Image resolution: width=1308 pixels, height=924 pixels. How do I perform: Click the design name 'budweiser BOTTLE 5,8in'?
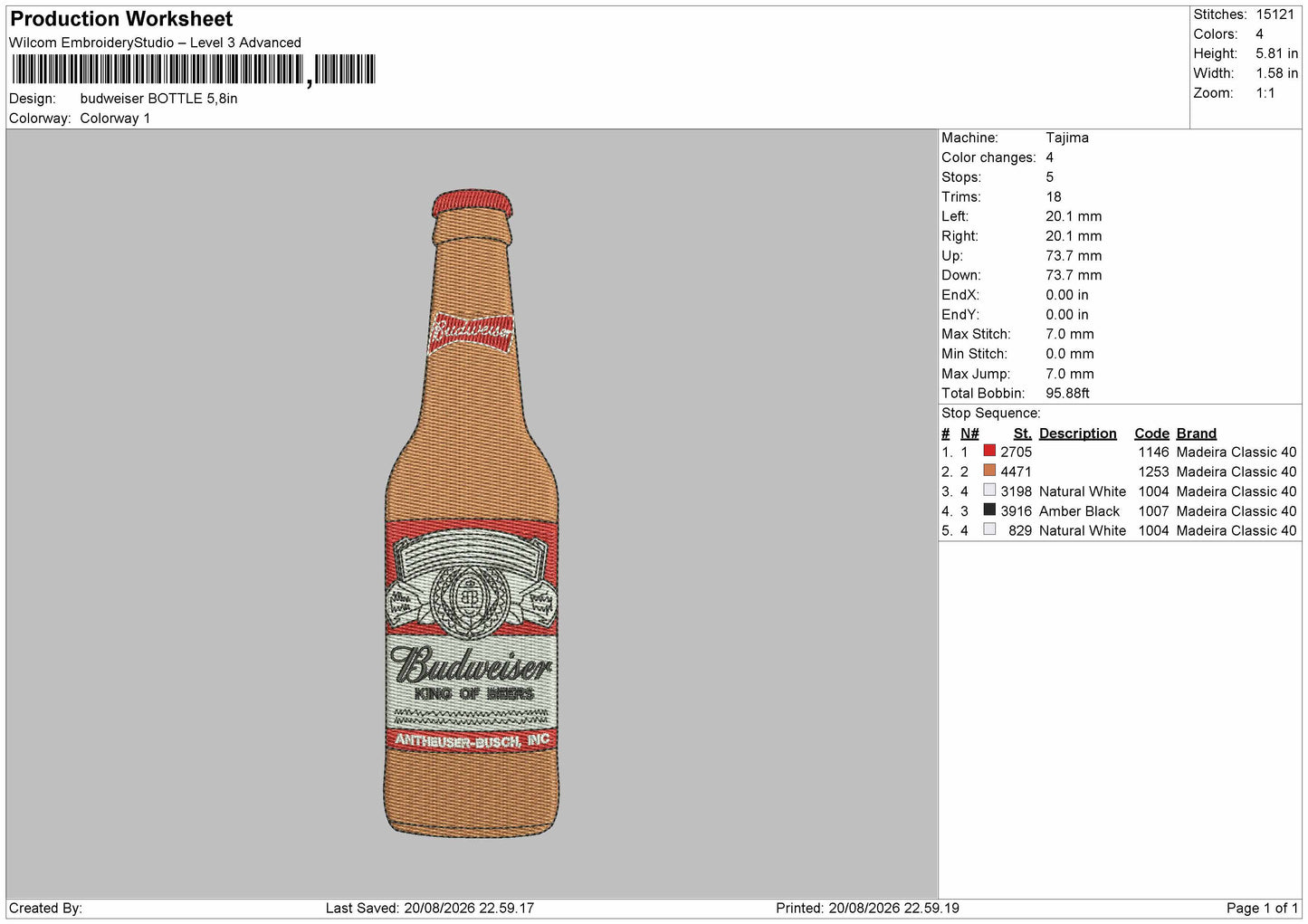[158, 99]
